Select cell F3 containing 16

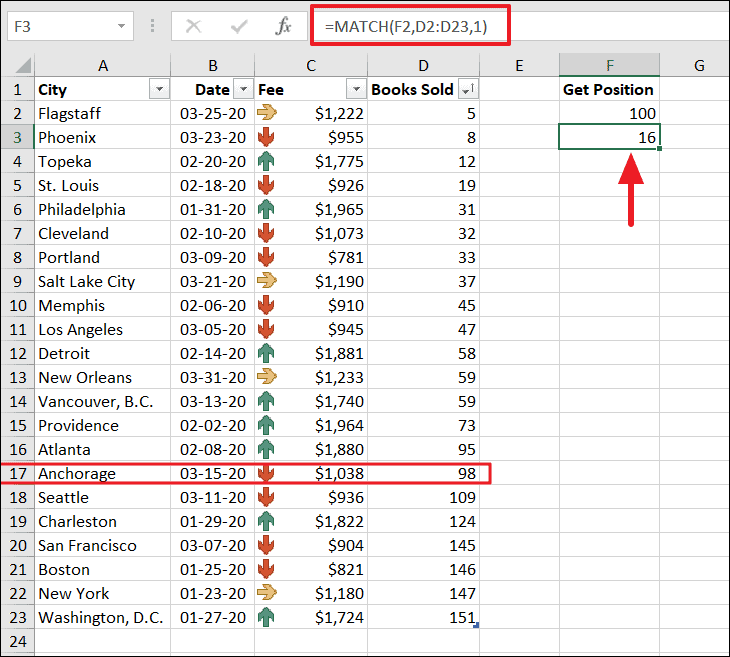pos(609,137)
